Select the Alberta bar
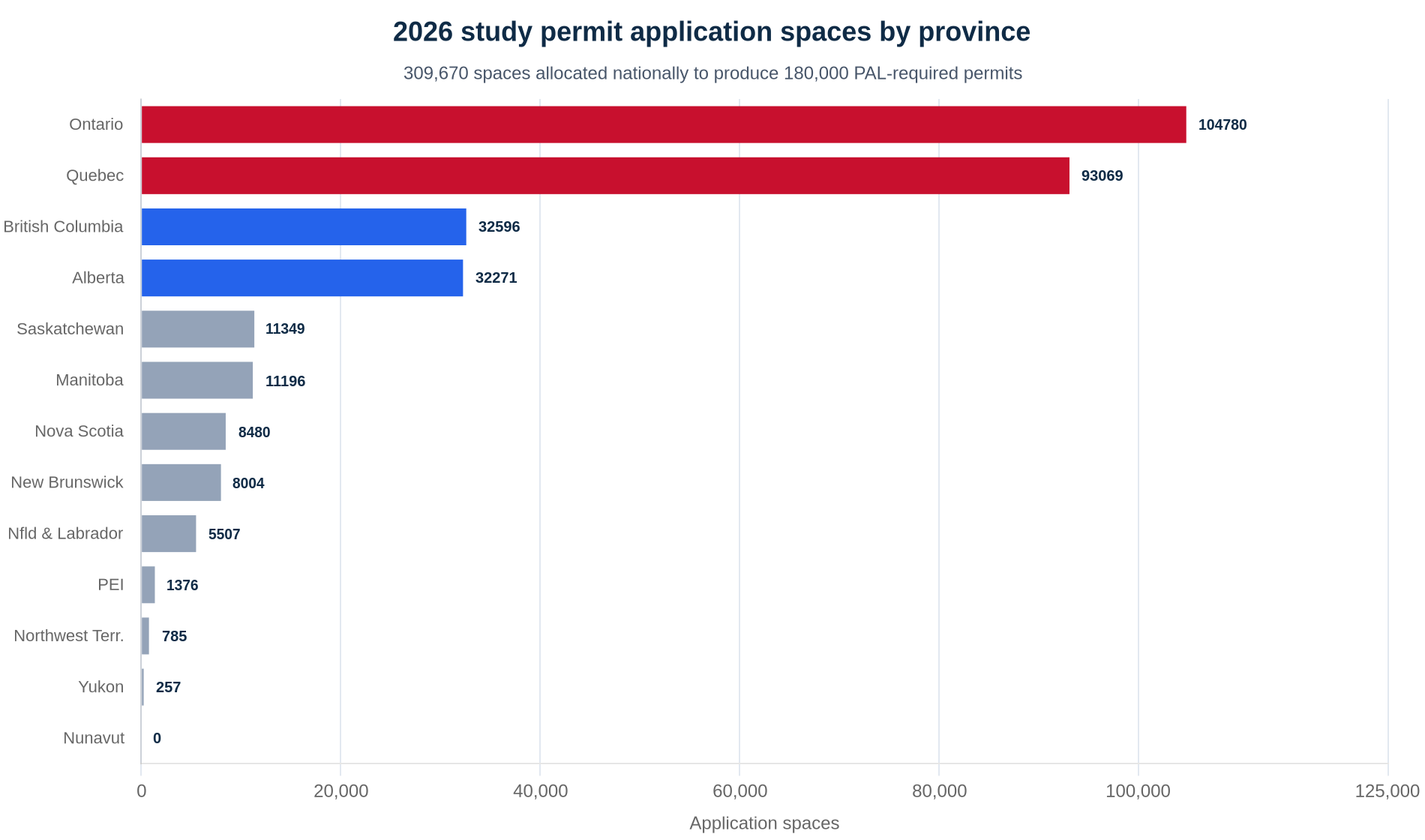 coord(302,277)
